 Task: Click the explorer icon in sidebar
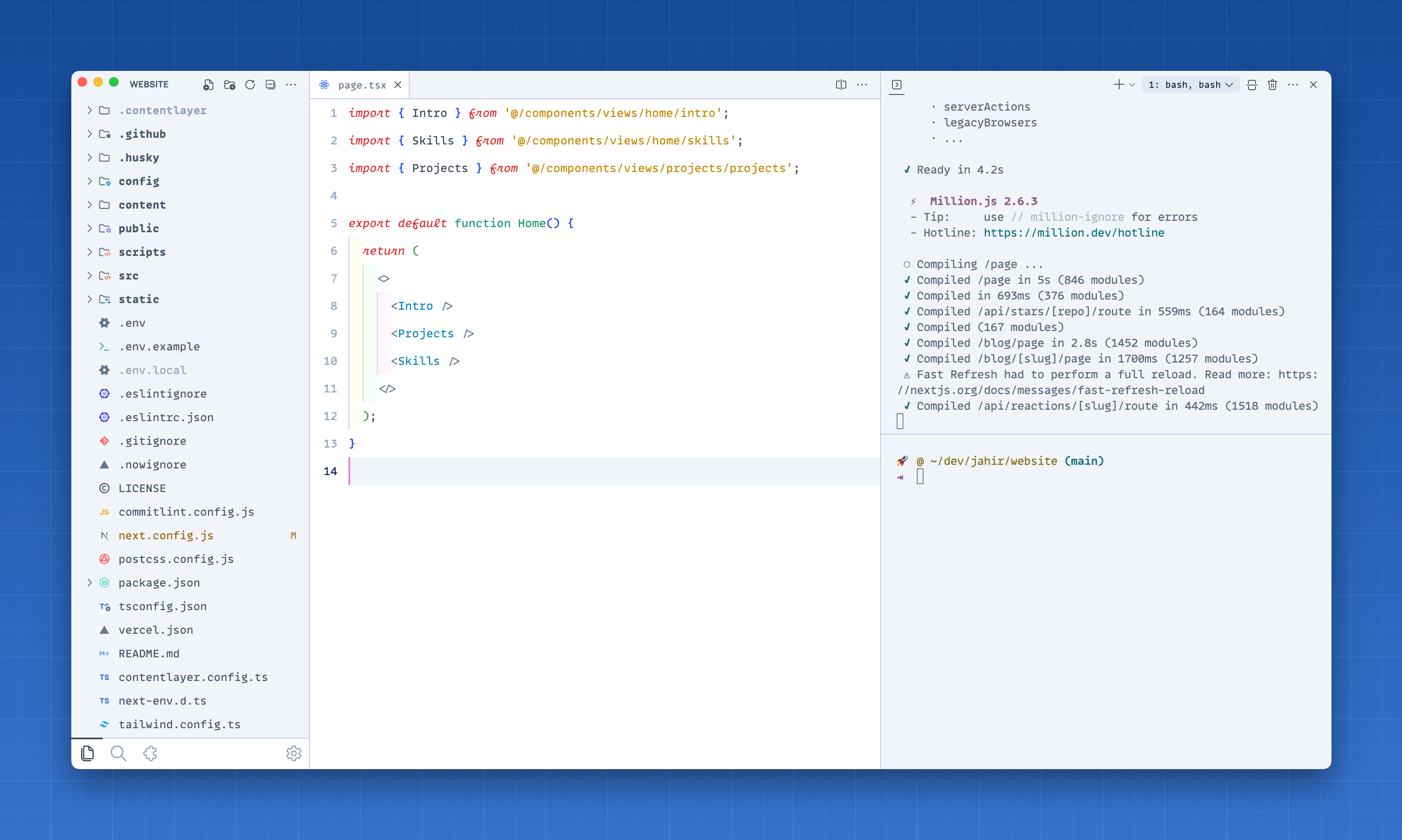(x=88, y=753)
